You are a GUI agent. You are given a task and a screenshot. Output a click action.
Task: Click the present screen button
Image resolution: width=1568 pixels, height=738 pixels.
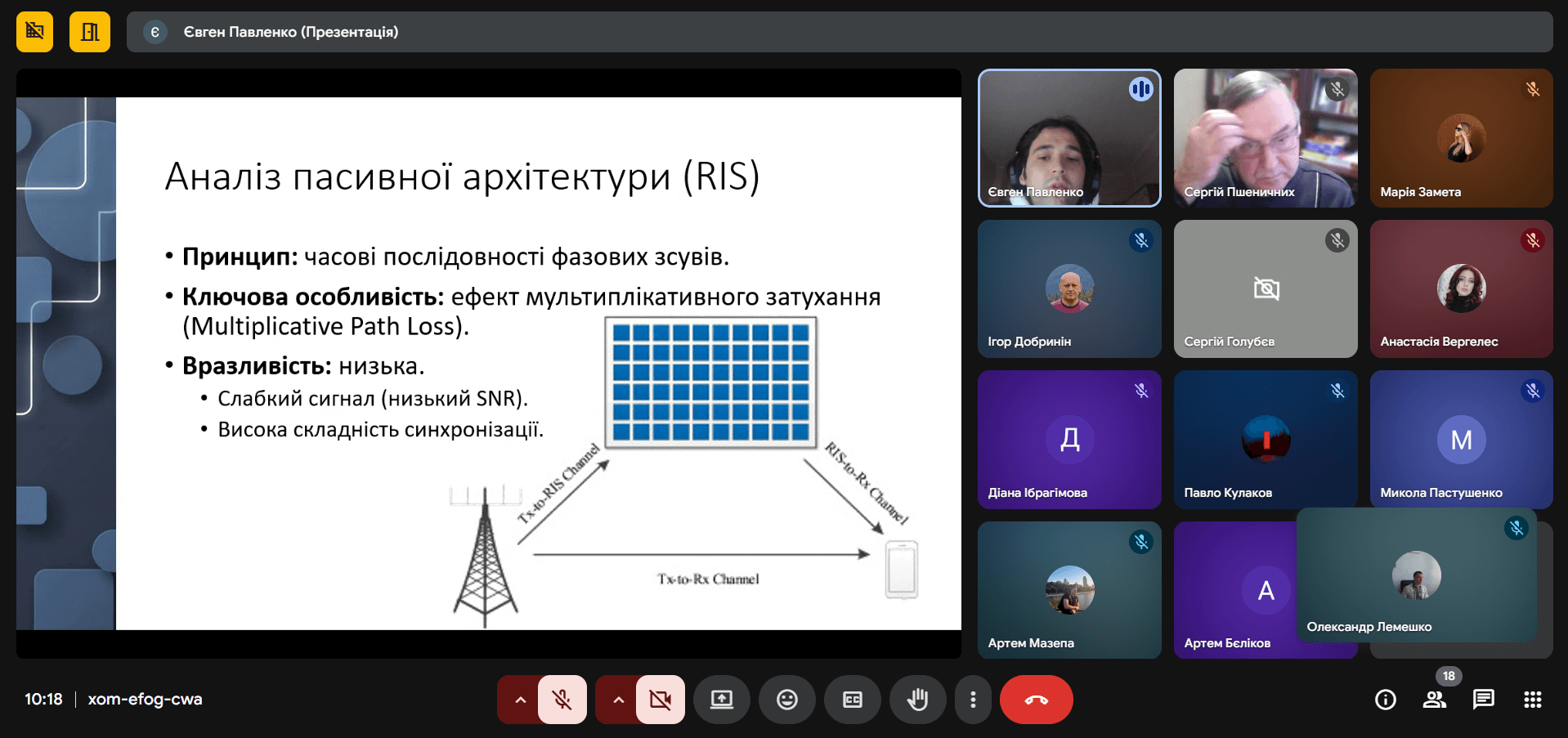(721, 700)
